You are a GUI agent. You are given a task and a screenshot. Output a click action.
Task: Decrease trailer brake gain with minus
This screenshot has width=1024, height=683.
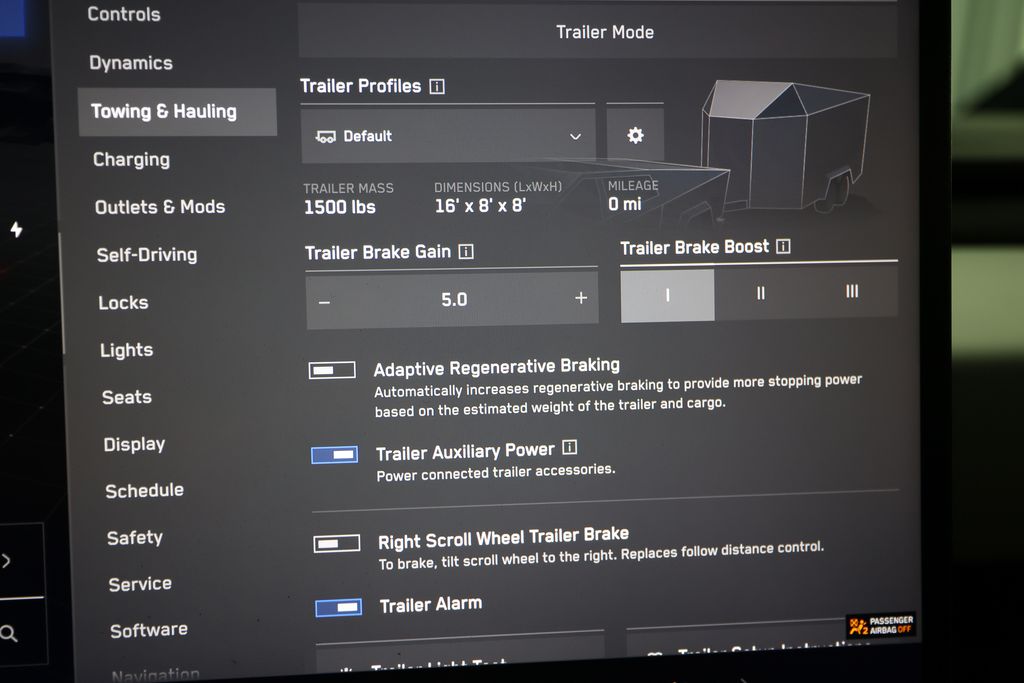(x=325, y=302)
